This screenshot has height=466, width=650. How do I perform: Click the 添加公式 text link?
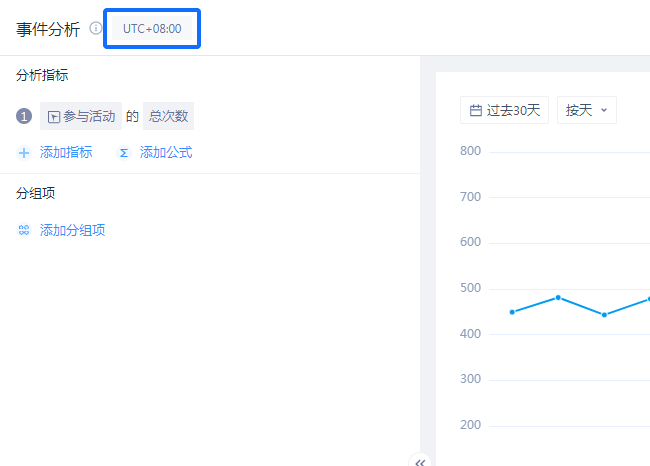pos(166,153)
